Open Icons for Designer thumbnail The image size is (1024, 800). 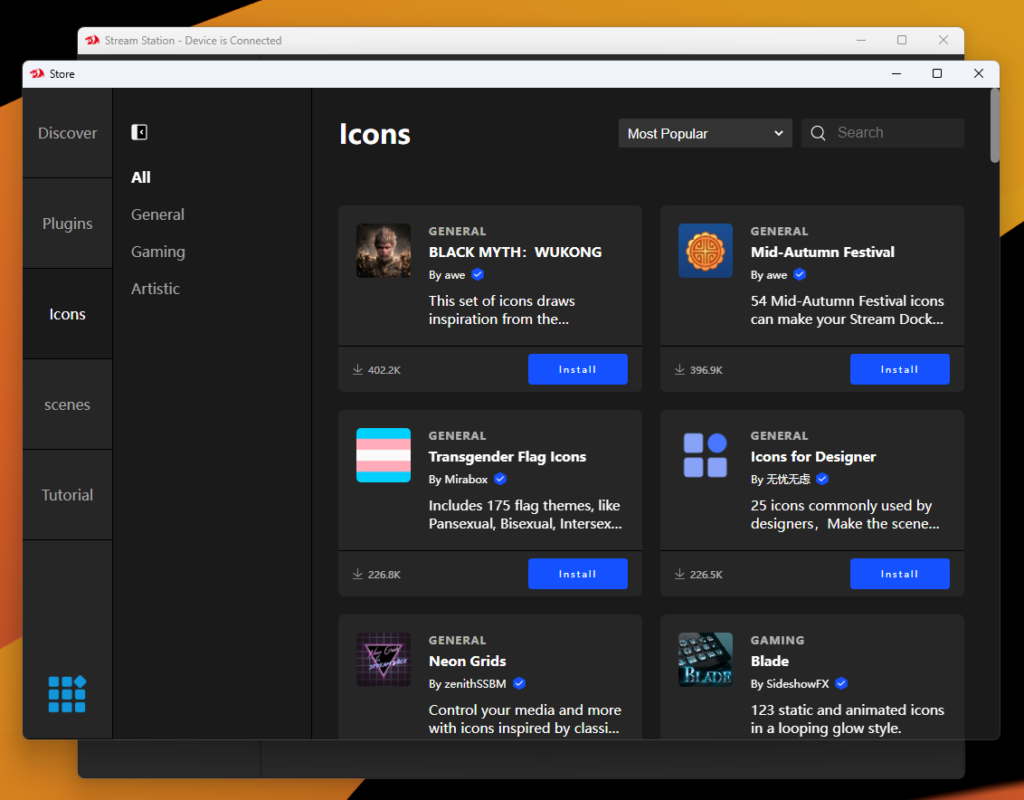pyautogui.click(x=705, y=455)
